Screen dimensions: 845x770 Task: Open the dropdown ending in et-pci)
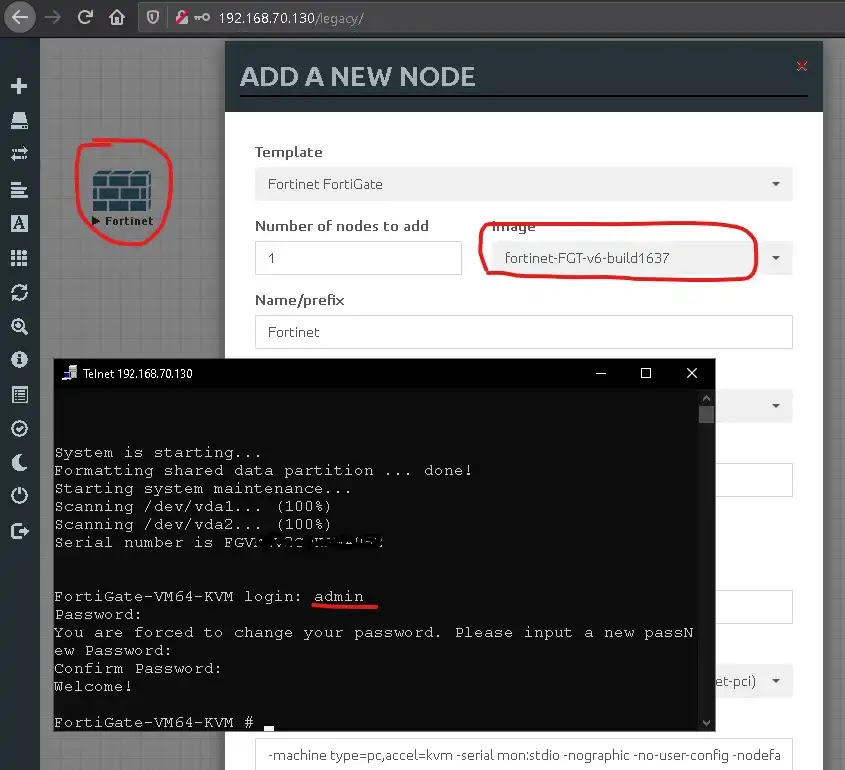754,681
